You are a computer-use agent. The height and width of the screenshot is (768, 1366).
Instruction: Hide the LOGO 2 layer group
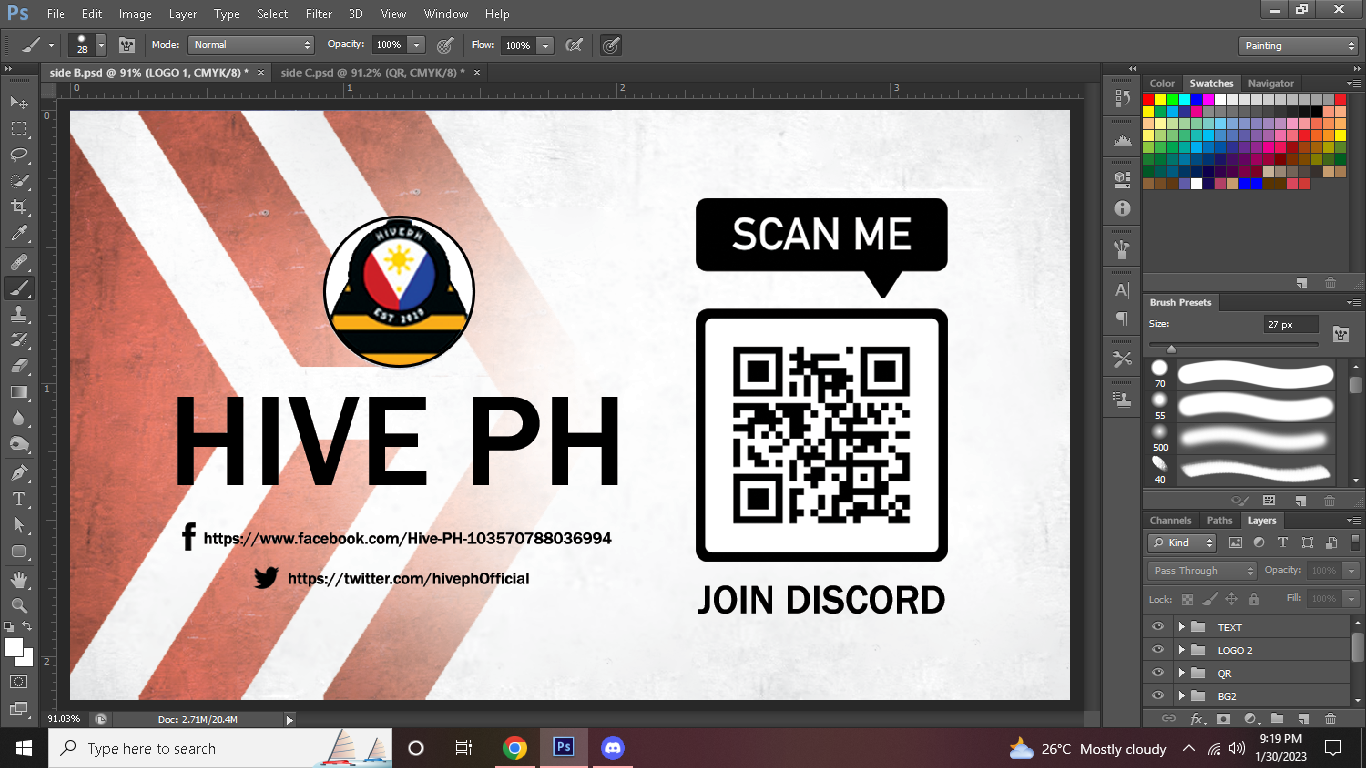pos(1158,650)
